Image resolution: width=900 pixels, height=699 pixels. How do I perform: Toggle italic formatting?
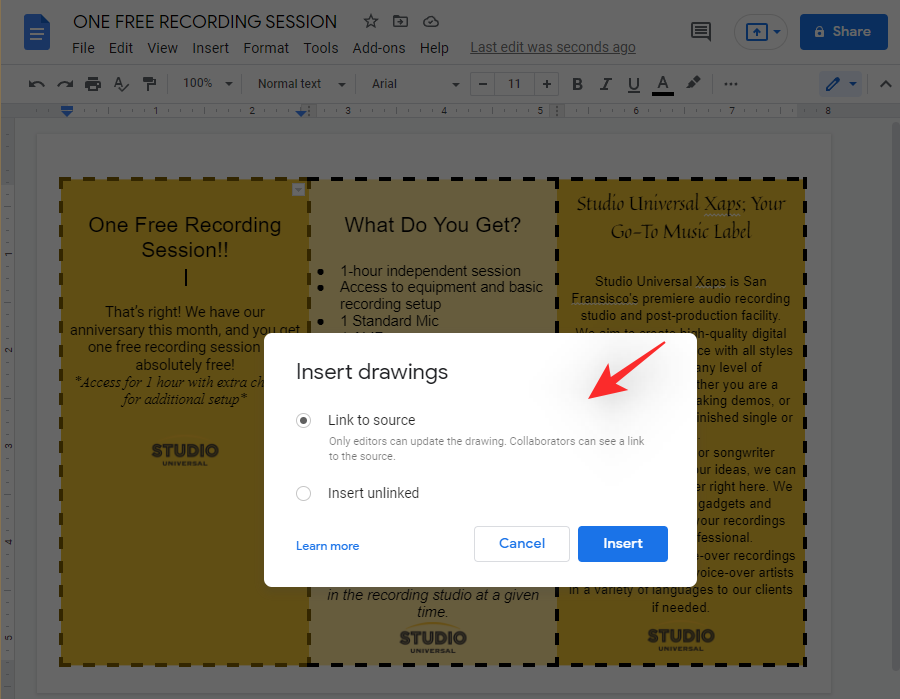click(x=605, y=84)
